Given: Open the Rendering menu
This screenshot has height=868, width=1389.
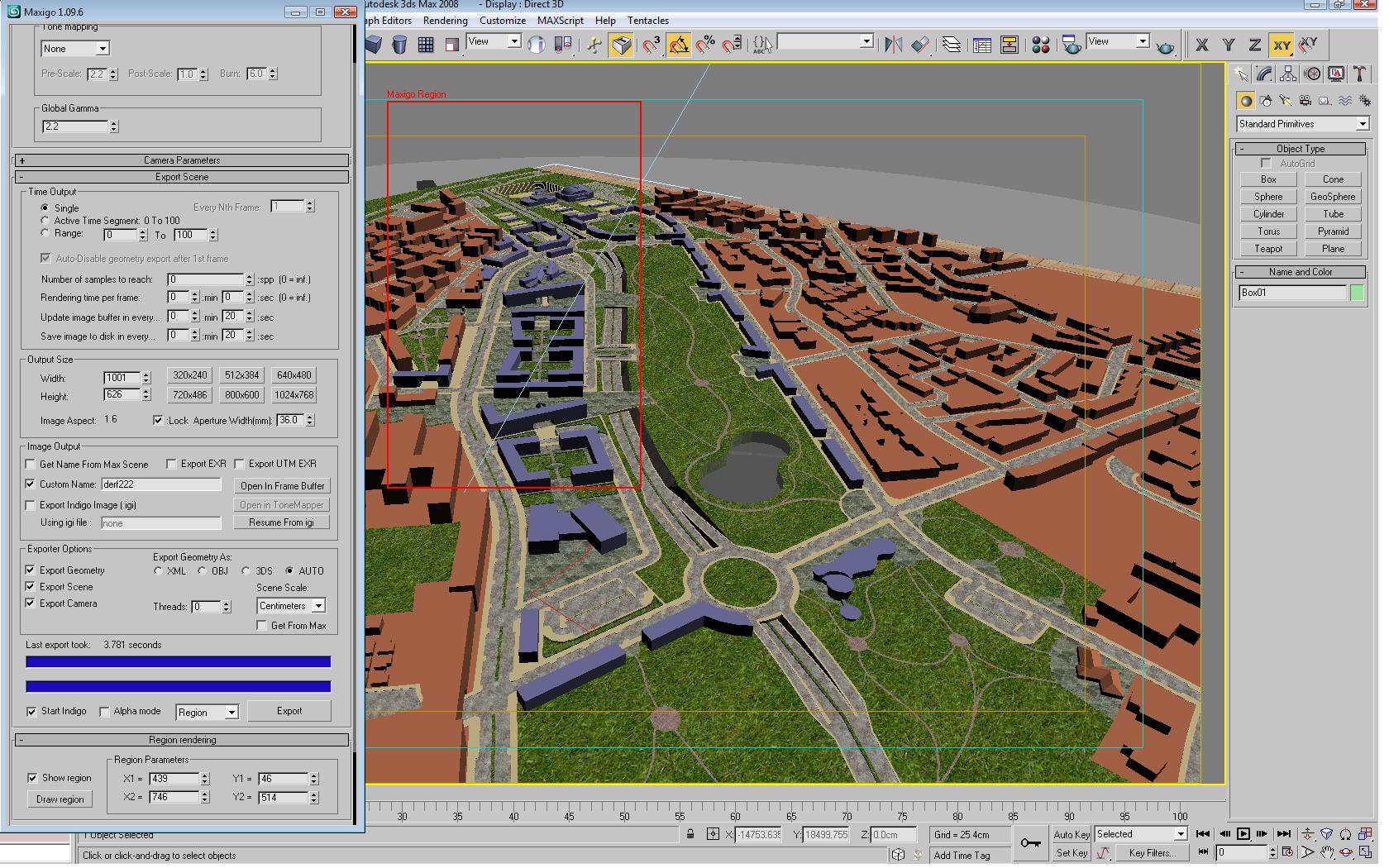Looking at the screenshot, I should pos(445,21).
